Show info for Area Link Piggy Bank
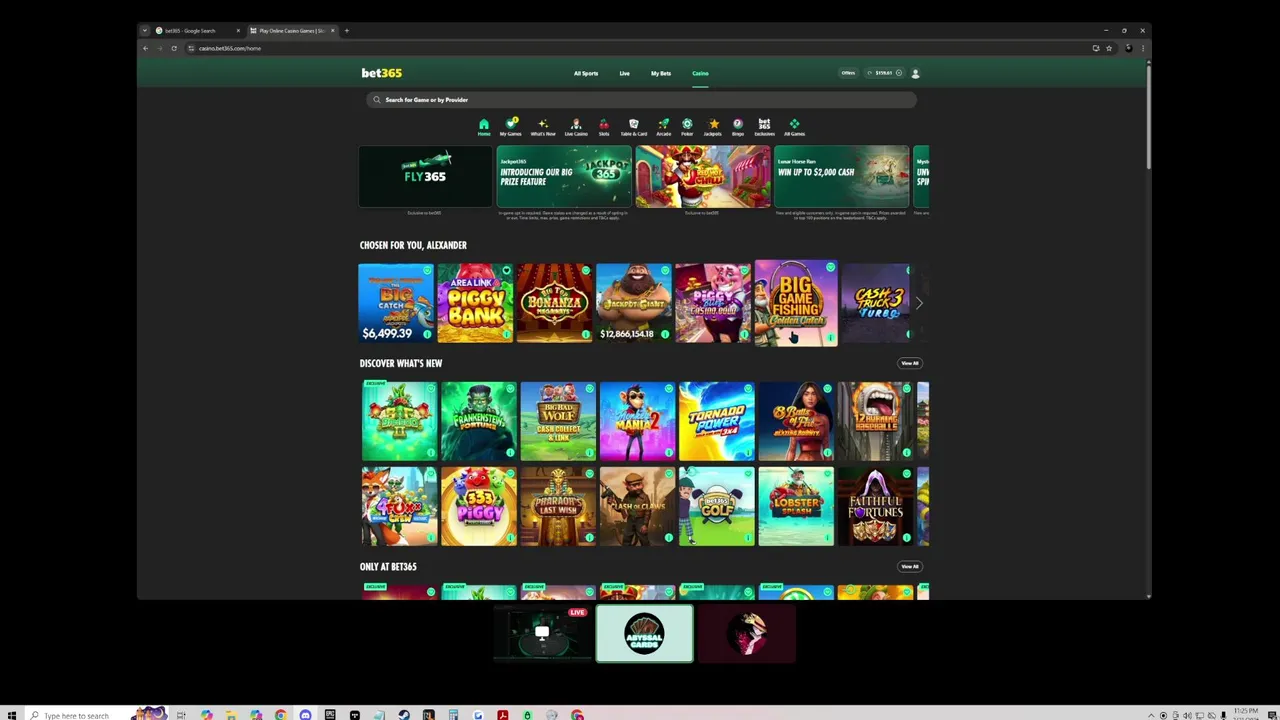1280x720 pixels. [506, 334]
